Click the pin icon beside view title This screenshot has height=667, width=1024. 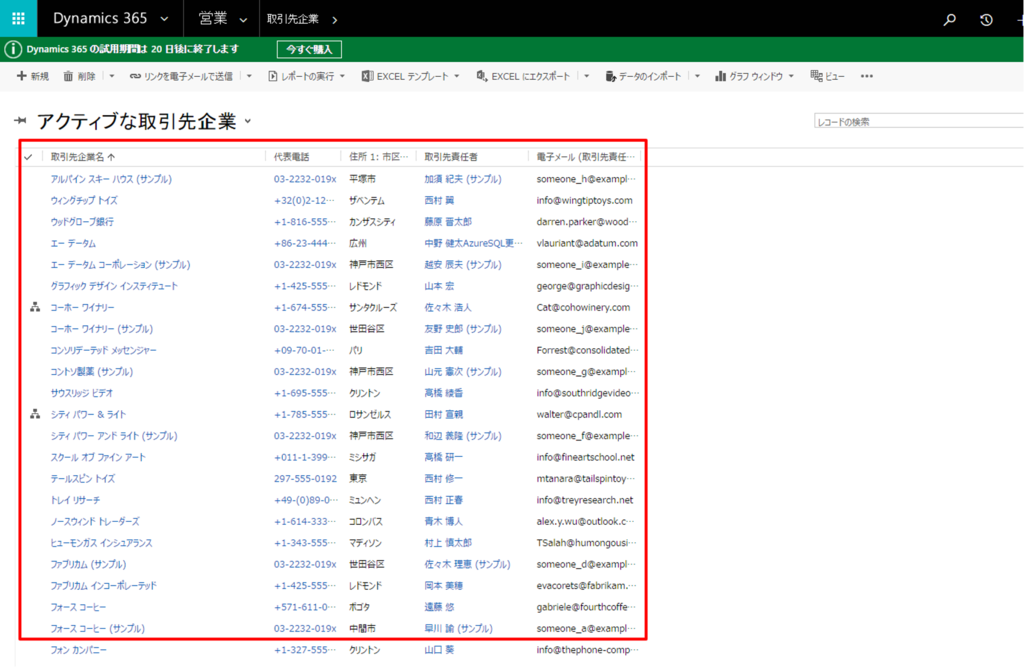coord(21,121)
